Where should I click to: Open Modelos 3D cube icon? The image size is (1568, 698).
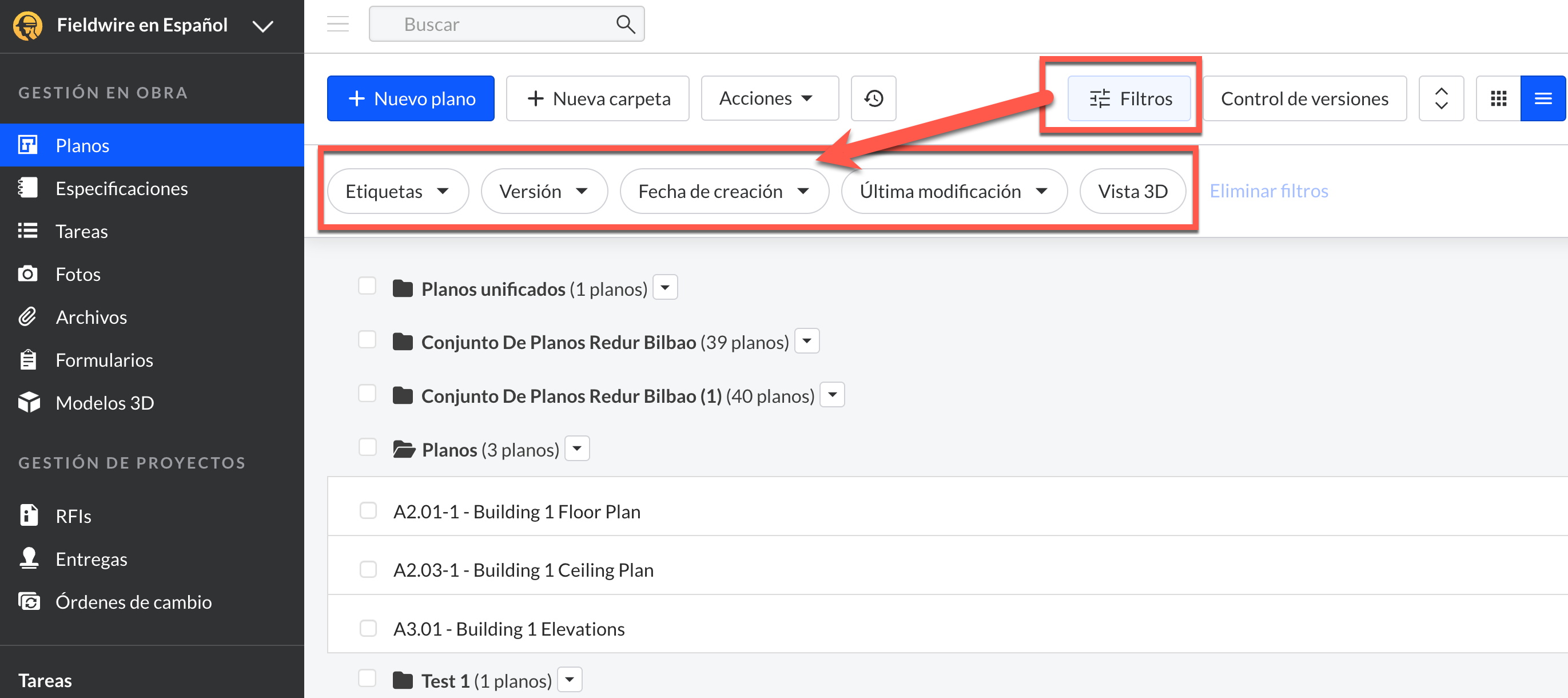[29, 403]
